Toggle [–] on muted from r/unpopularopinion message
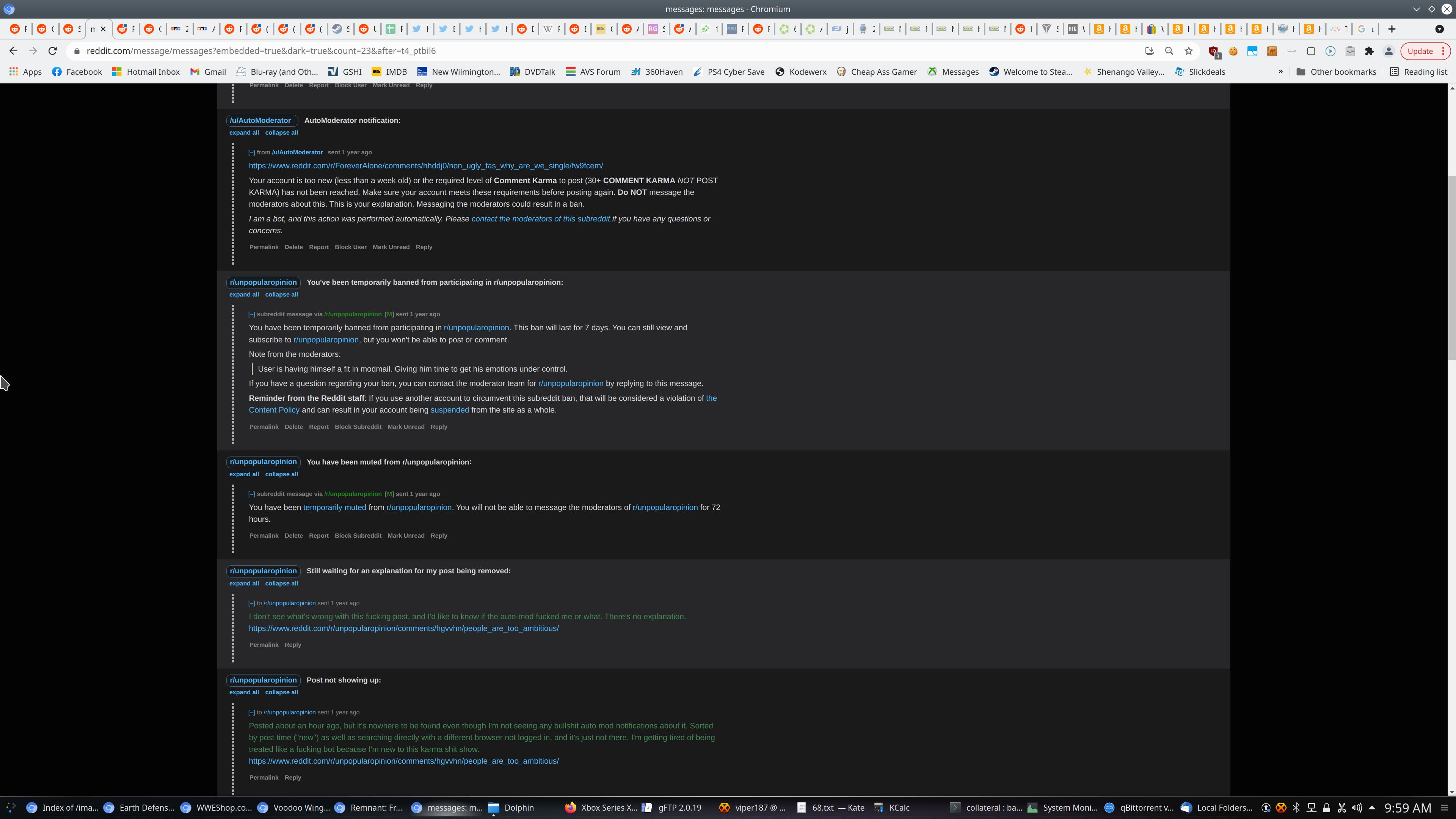 coord(251,494)
